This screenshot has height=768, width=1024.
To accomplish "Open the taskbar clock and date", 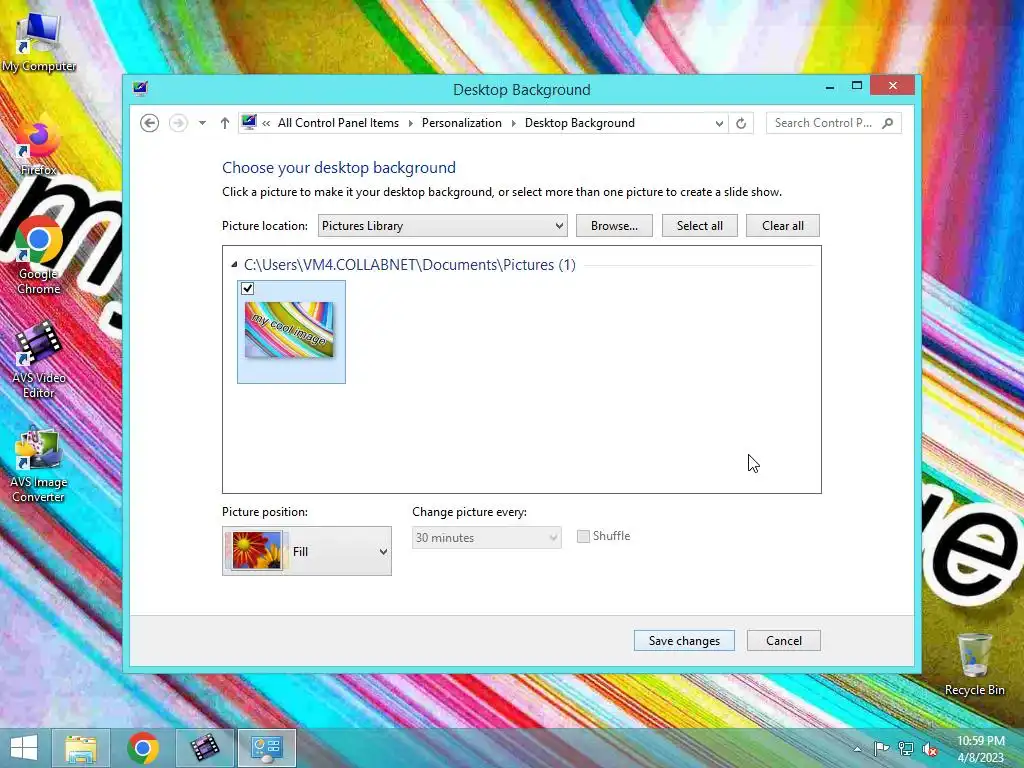I will click(980, 749).
